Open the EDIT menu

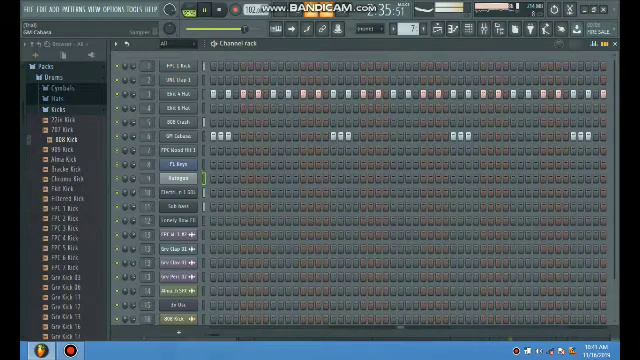pyautogui.click(x=42, y=9)
